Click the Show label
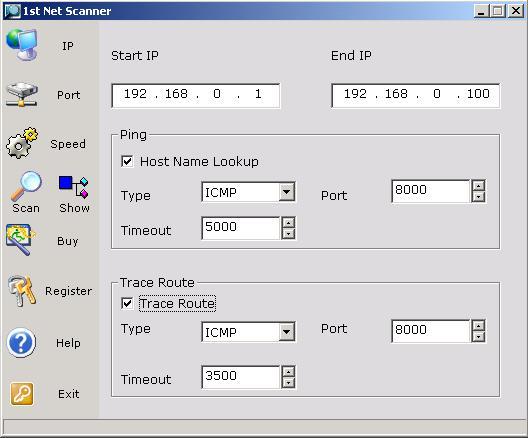Image resolution: width=528 pixels, height=438 pixels. point(74,208)
